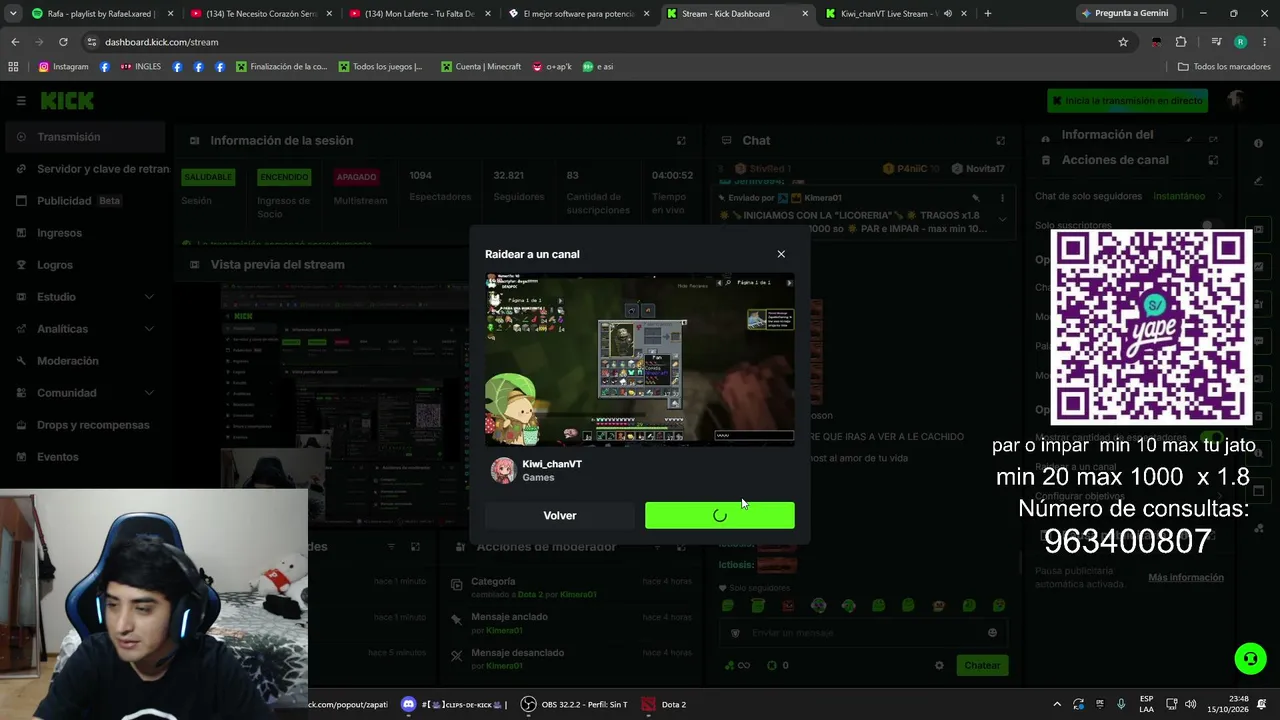The width and height of the screenshot is (1280, 720).
Task: Open the green support chat bubble
Action: pos(1250,658)
